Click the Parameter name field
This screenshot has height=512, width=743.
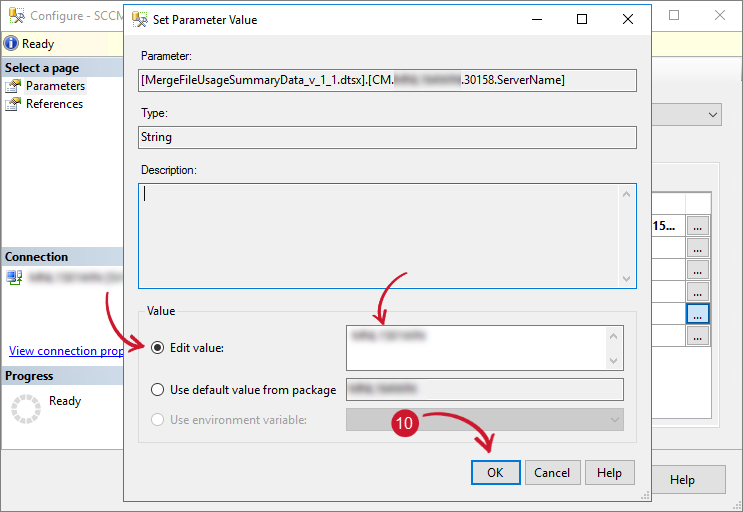(387, 80)
